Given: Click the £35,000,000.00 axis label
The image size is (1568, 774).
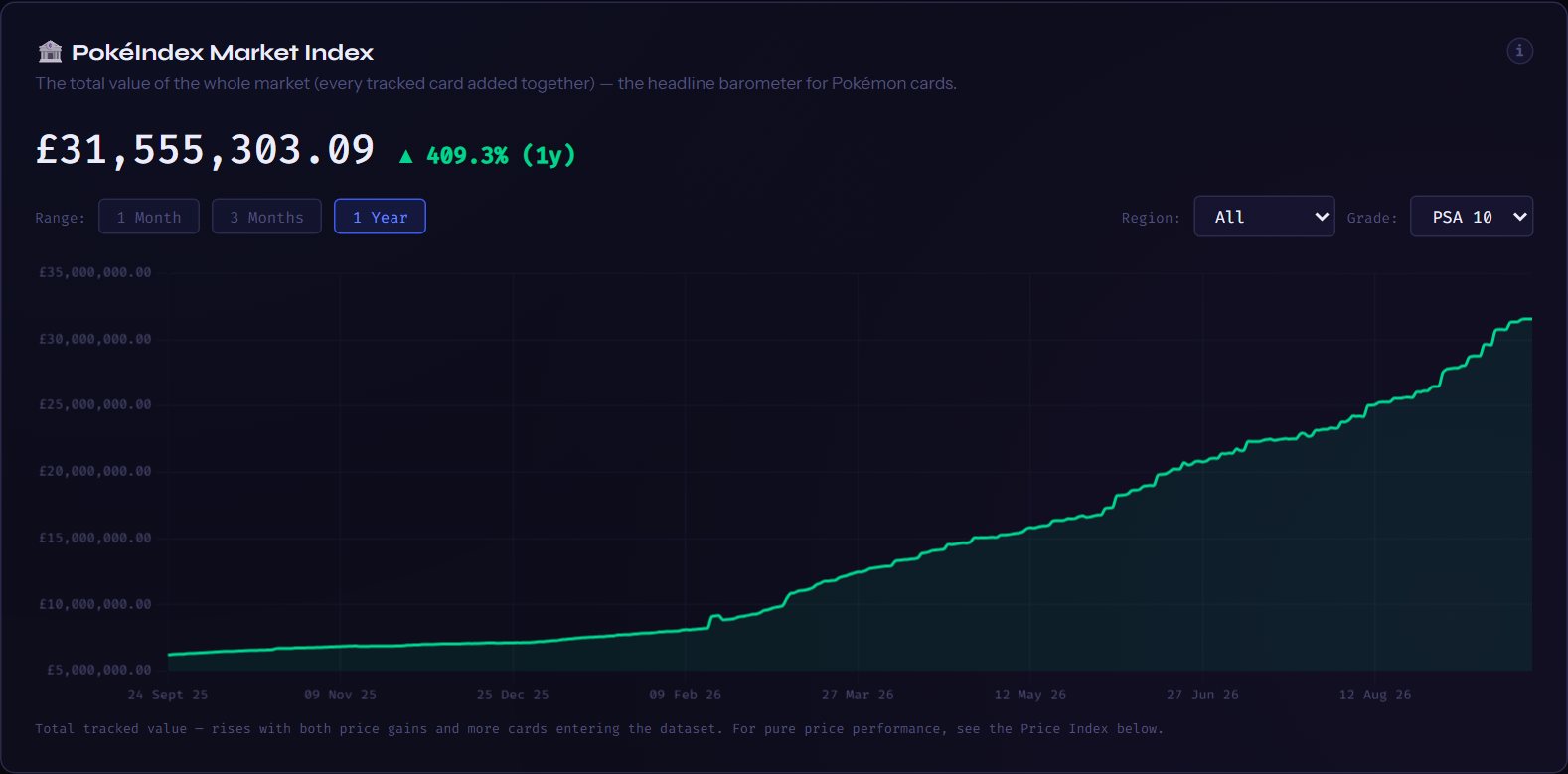Looking at the screenshot, I should [x=95, y=272].
